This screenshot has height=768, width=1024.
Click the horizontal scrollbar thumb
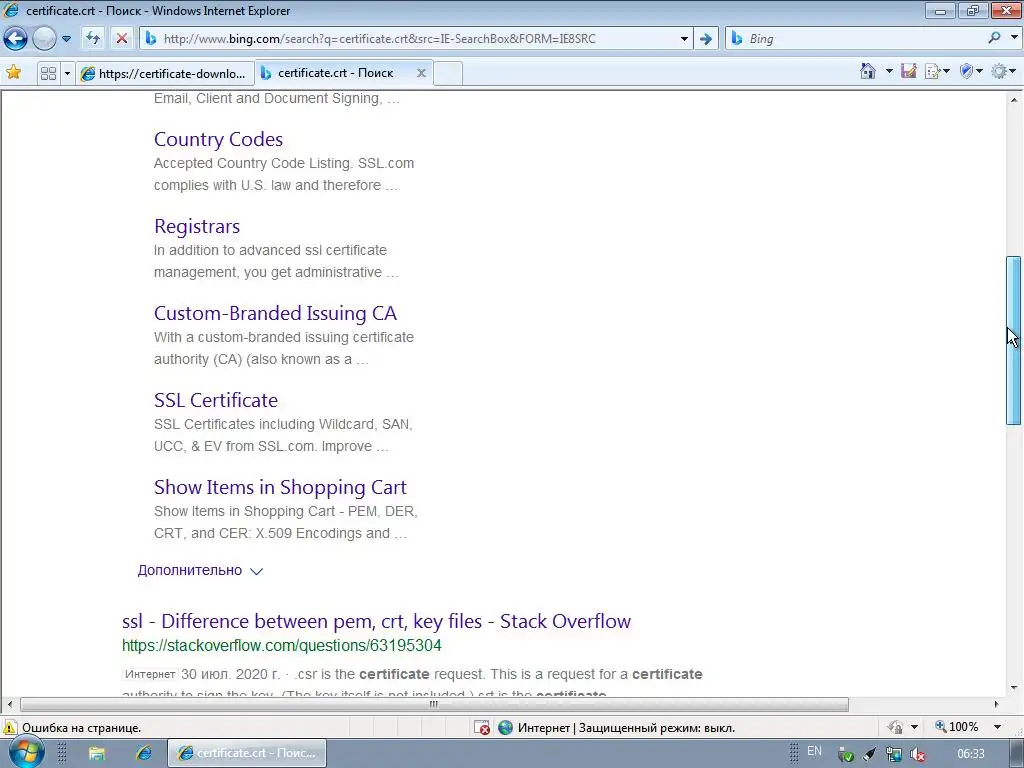click(434, 704)
